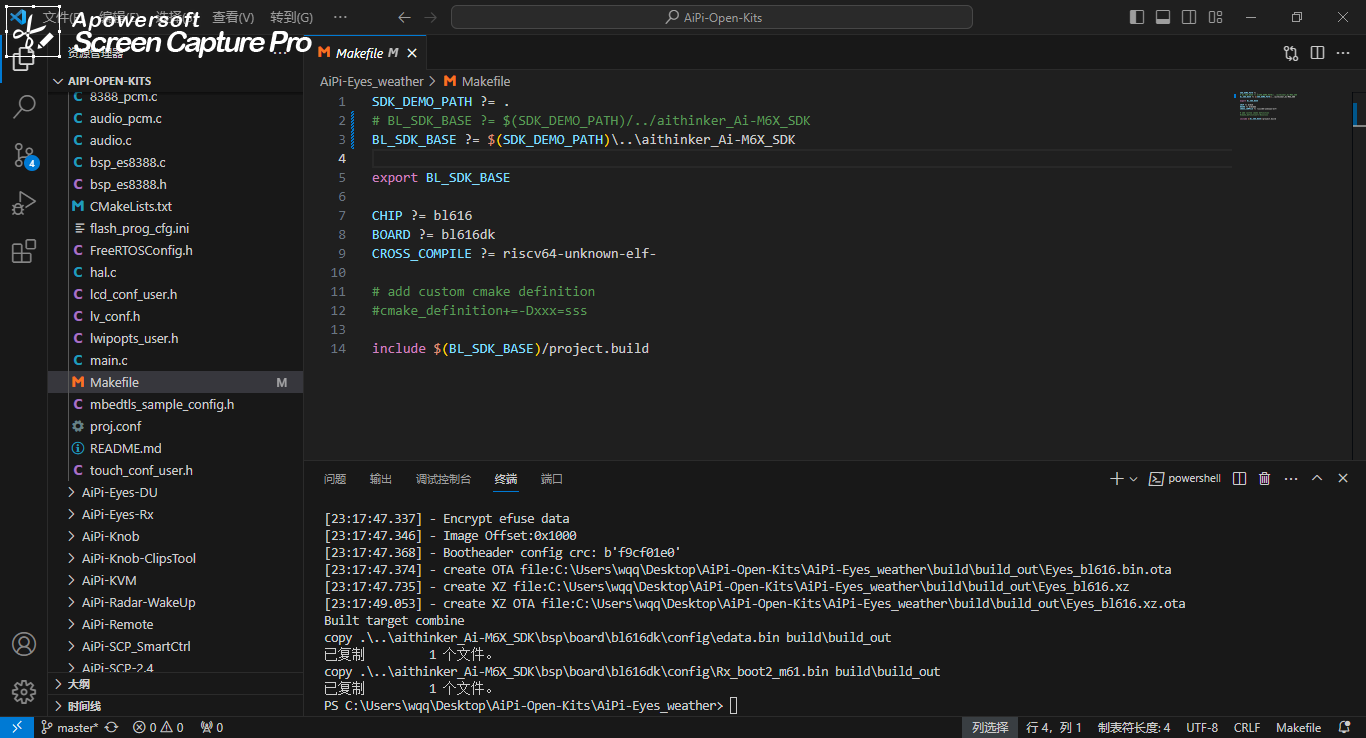Viewport: 1366px width, 738px height.
Task: Click 行 4, 列 1 cursor position status
Action: [x=1054, y=728]
